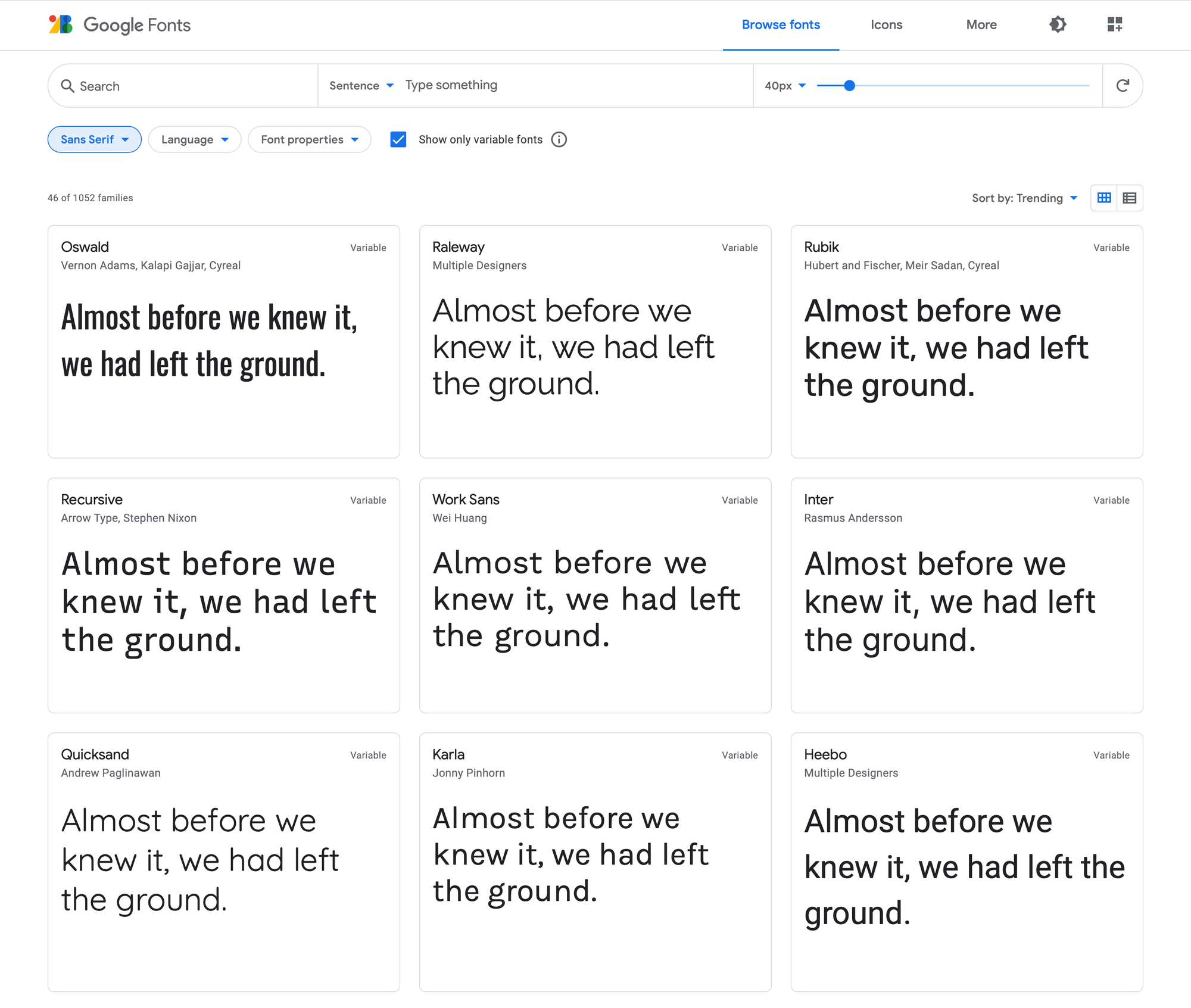Go to the Icons tab
The width and height of the screenshot is (1191, 1008).
pyautogui.click(x=887, y=24)
